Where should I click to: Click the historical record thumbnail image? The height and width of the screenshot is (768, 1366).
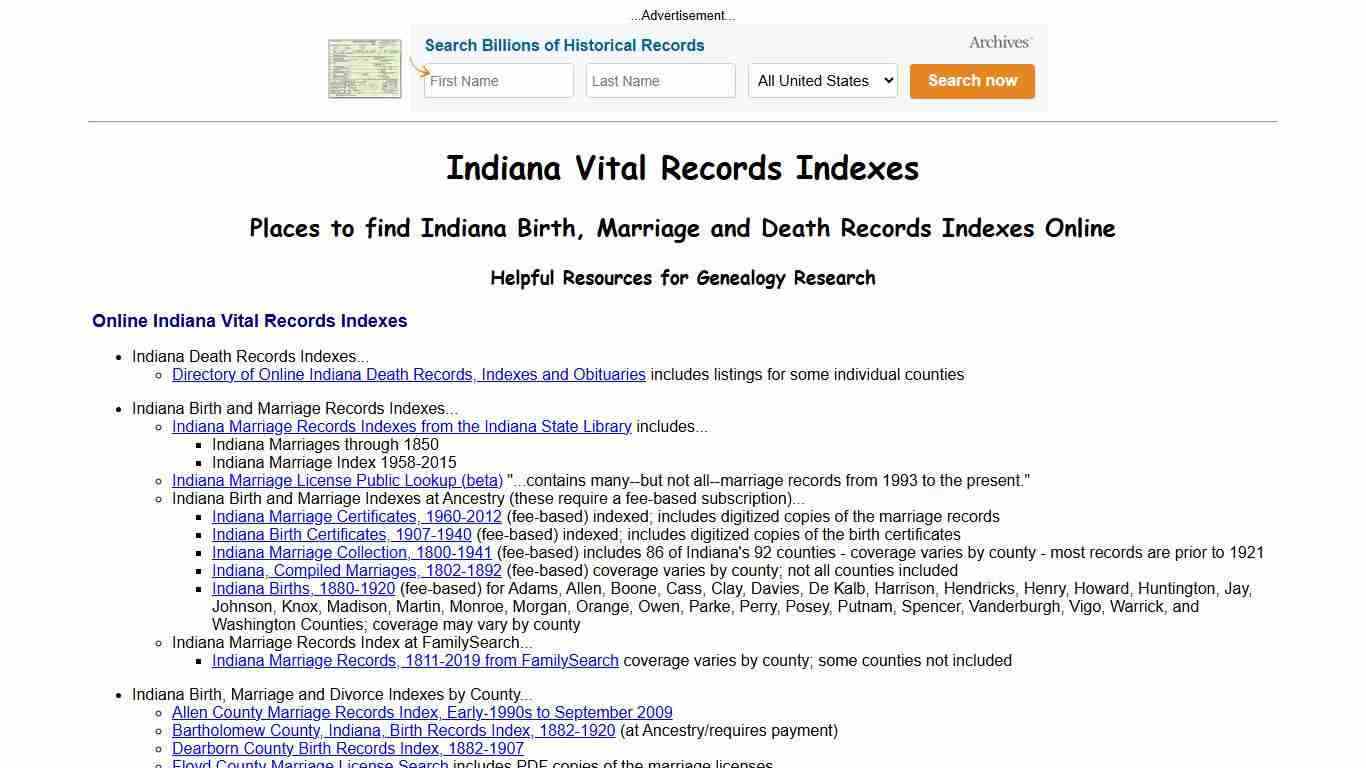(364, 68)
